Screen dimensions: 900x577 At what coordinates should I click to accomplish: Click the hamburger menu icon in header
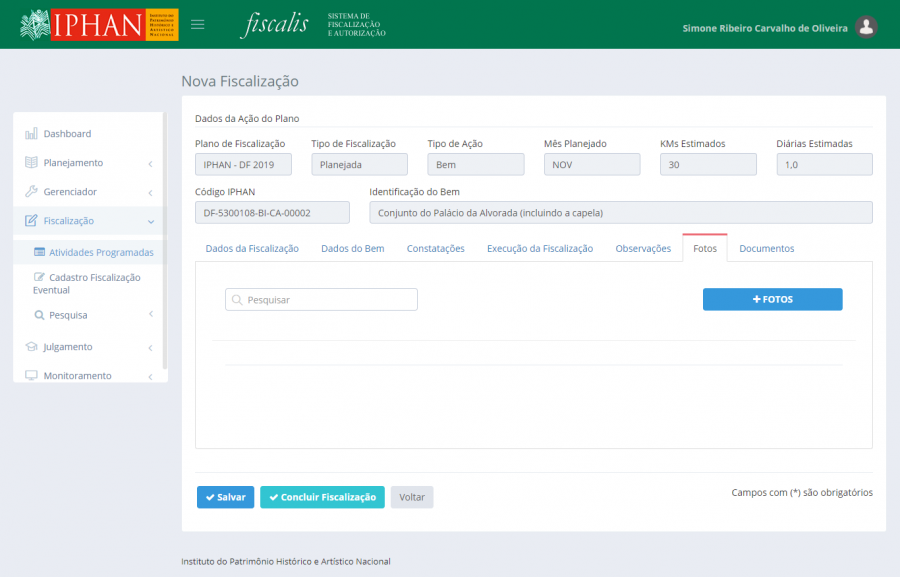point(198,25)
